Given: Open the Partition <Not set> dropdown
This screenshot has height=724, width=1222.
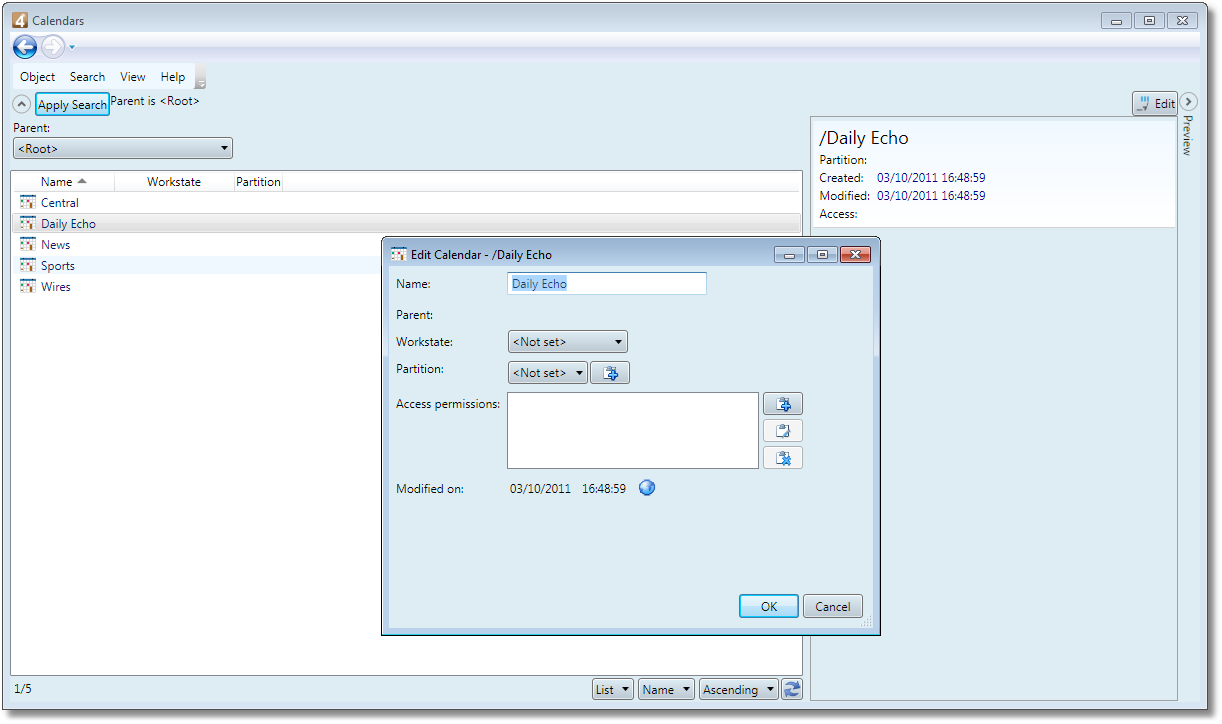Looking at the screenshot, I should click(548, 373).
